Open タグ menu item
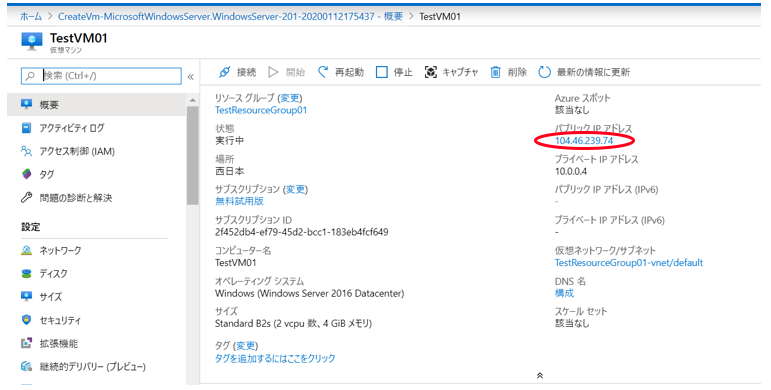 click(x=96, y=174)
